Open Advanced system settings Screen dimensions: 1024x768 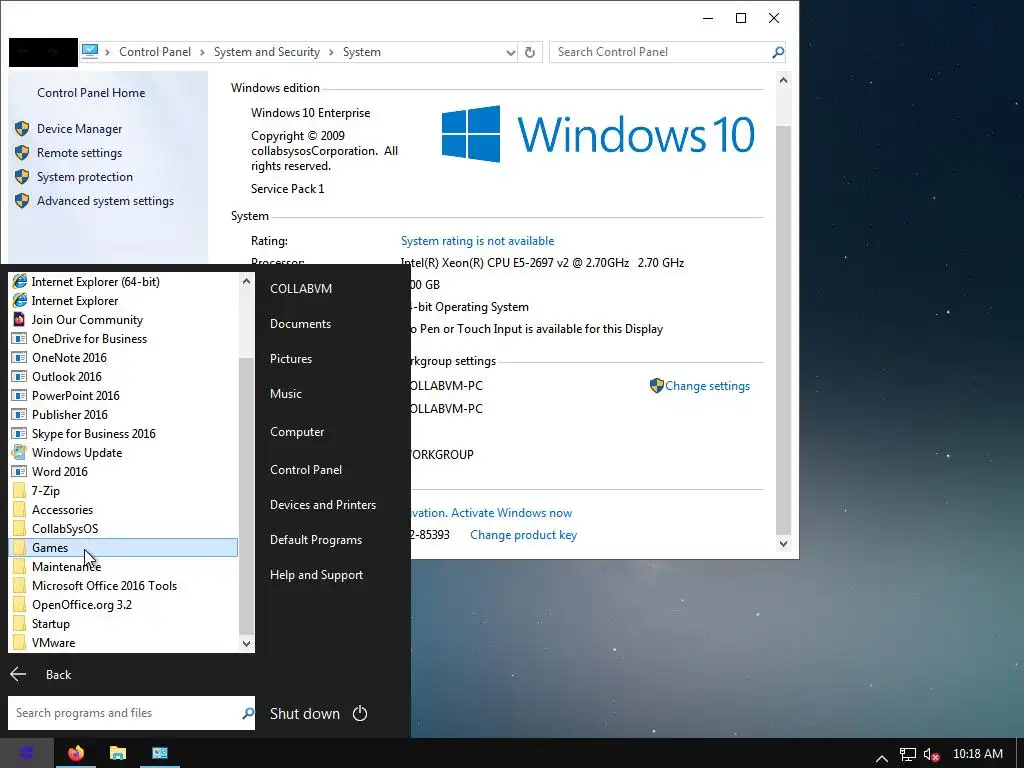pyautogui.click(x=105, y=201)
